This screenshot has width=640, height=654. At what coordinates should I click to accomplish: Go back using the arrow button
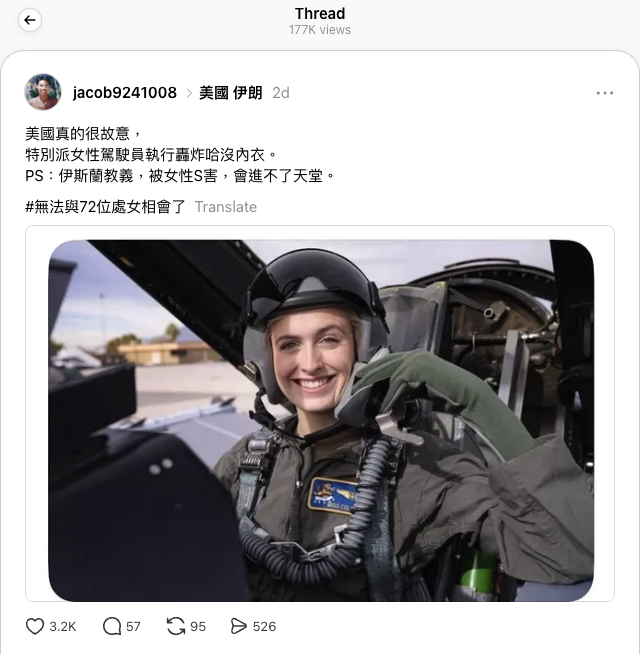pos(30,20)
